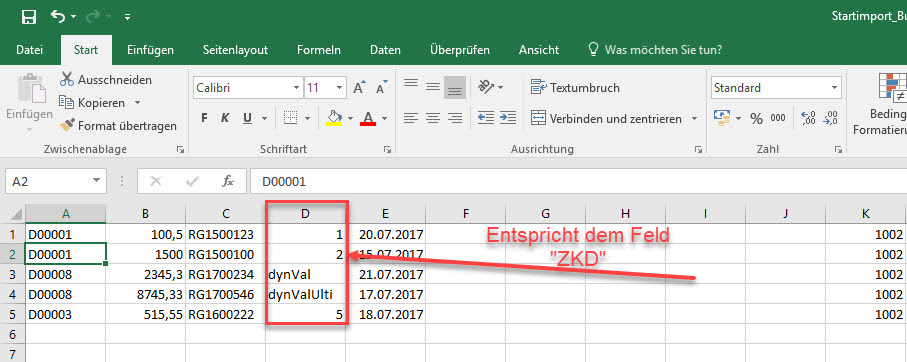This screenshot has width=907, height=362.
Task: Apply yellow fill color bucket
Action: pyautogui.click(x=334, y=119)
